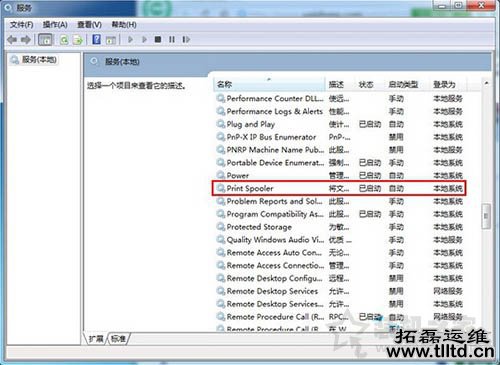
Task: Select Performance Logs & Alerts service
Action: coord(339,111)
